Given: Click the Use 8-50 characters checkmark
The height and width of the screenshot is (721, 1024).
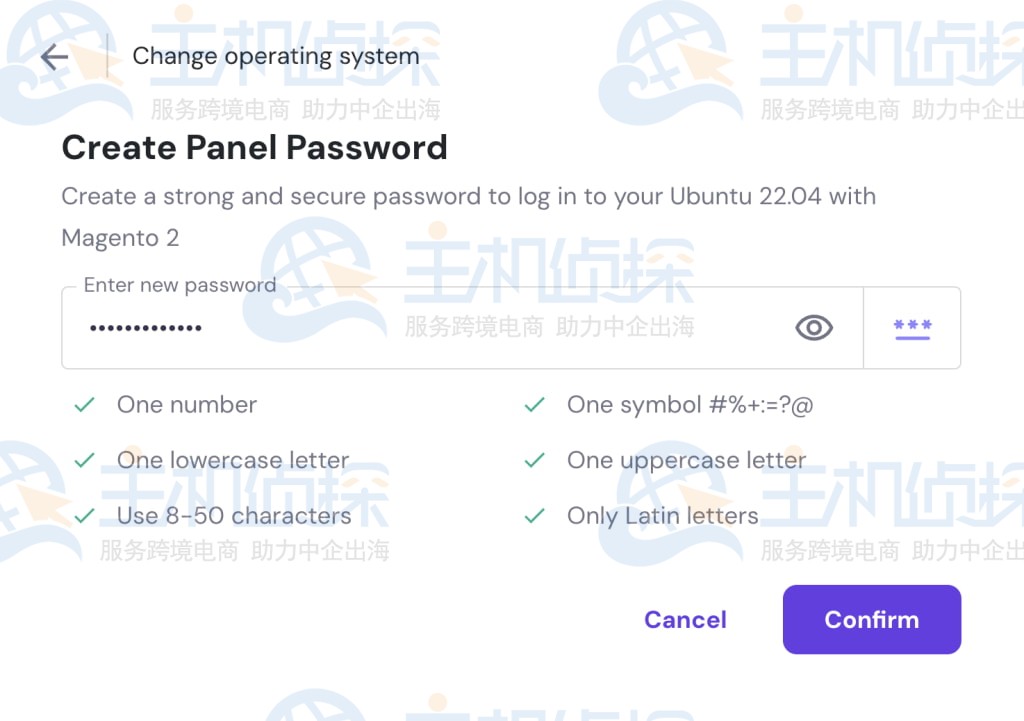Looking at the screenshot, I should (84, 516).
